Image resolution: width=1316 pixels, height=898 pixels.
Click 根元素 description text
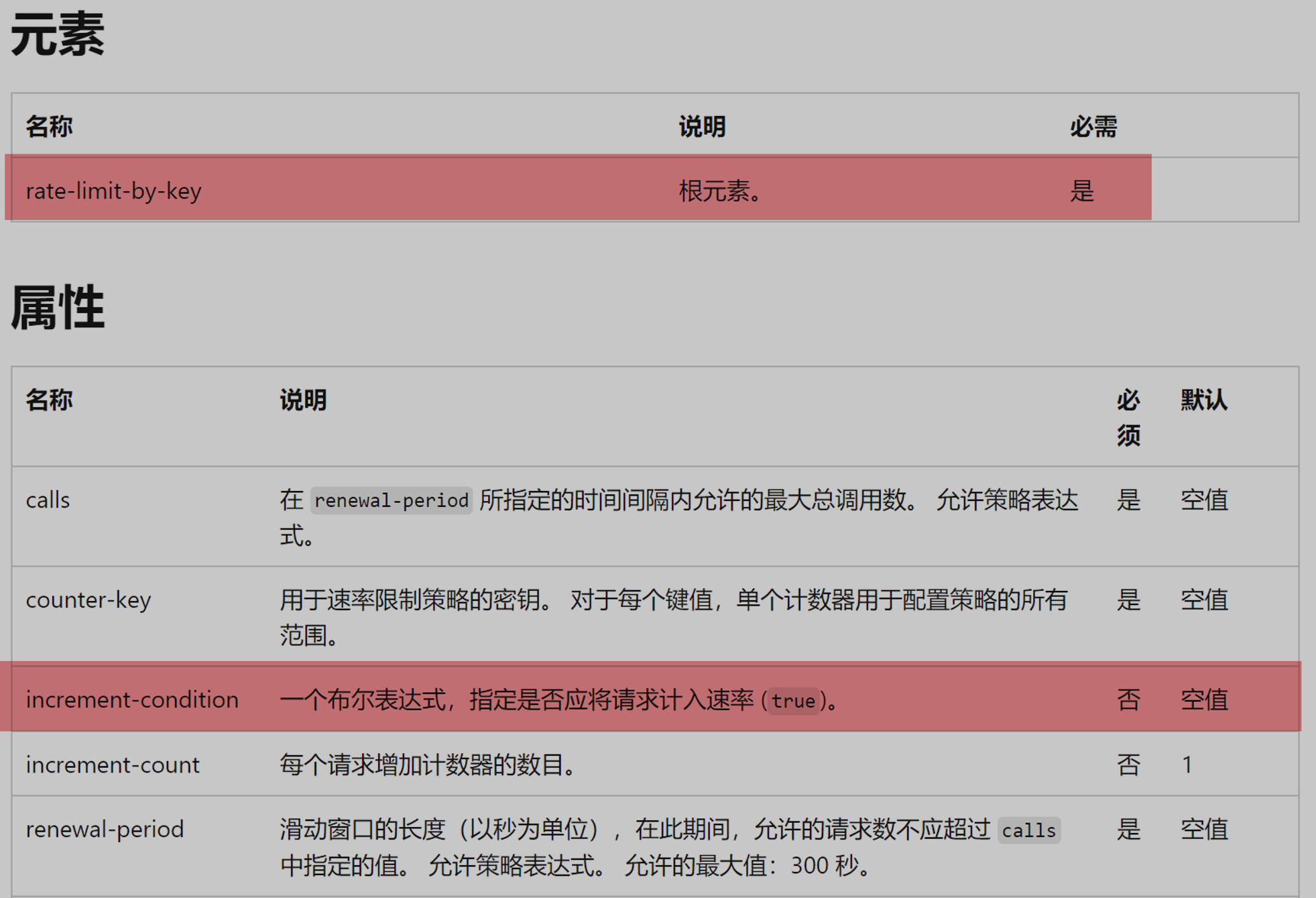click(x=720, y=191)
